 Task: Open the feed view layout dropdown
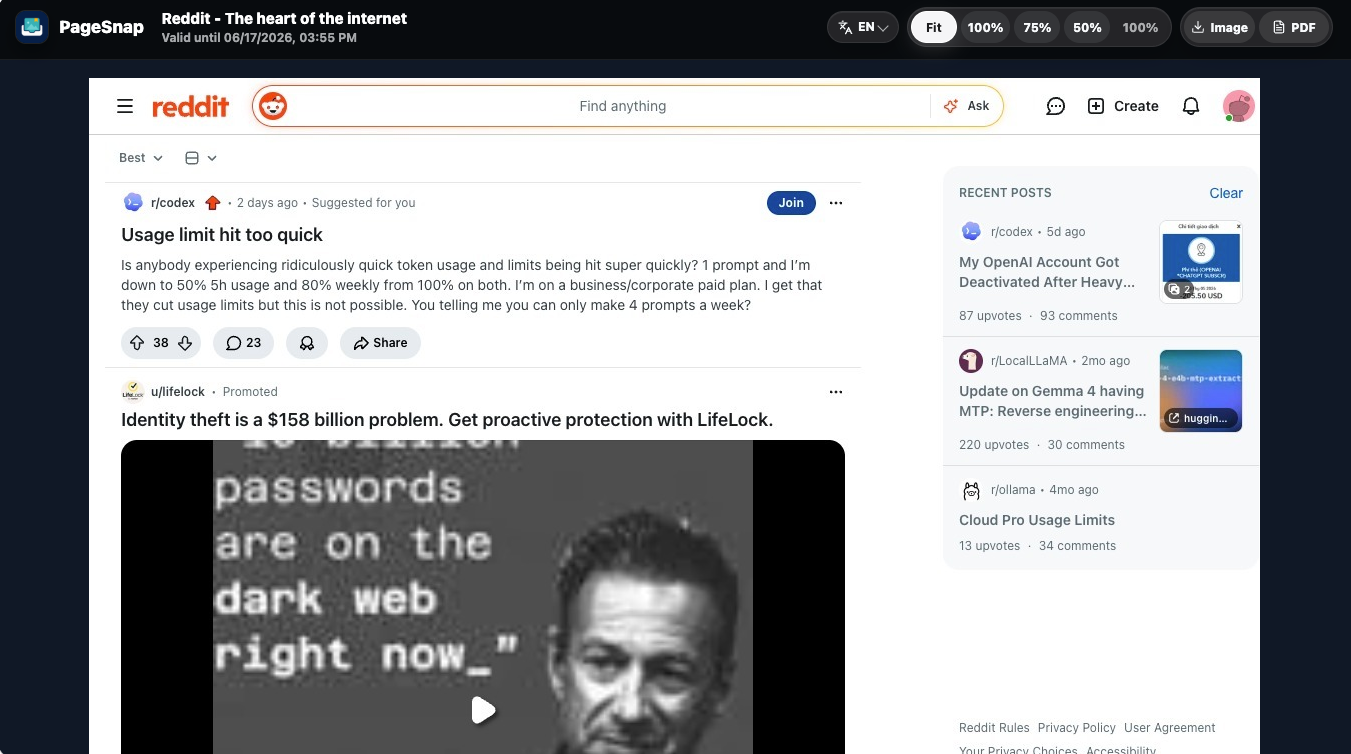tap(200, 158)
